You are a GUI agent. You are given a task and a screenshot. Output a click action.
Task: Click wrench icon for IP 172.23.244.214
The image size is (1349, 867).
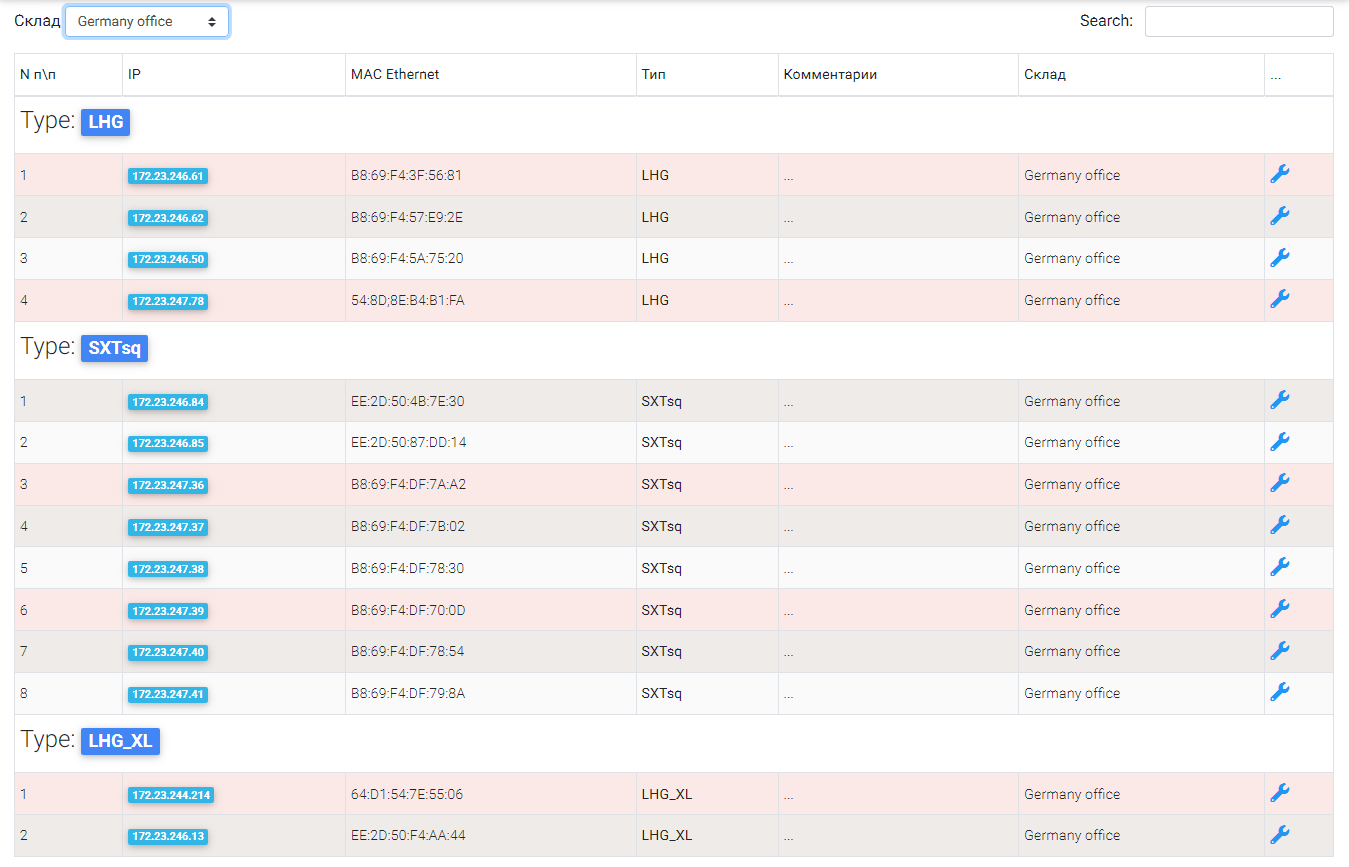1279,794
